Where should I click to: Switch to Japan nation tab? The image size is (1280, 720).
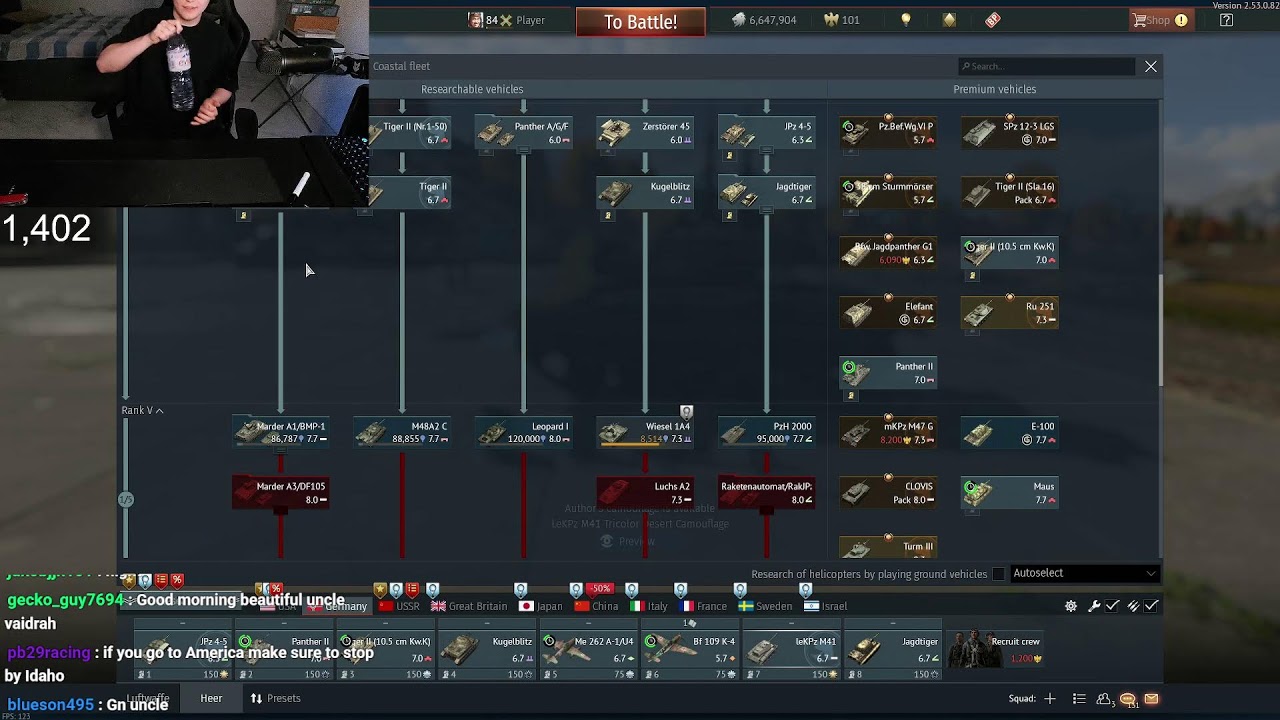point(540,606)
